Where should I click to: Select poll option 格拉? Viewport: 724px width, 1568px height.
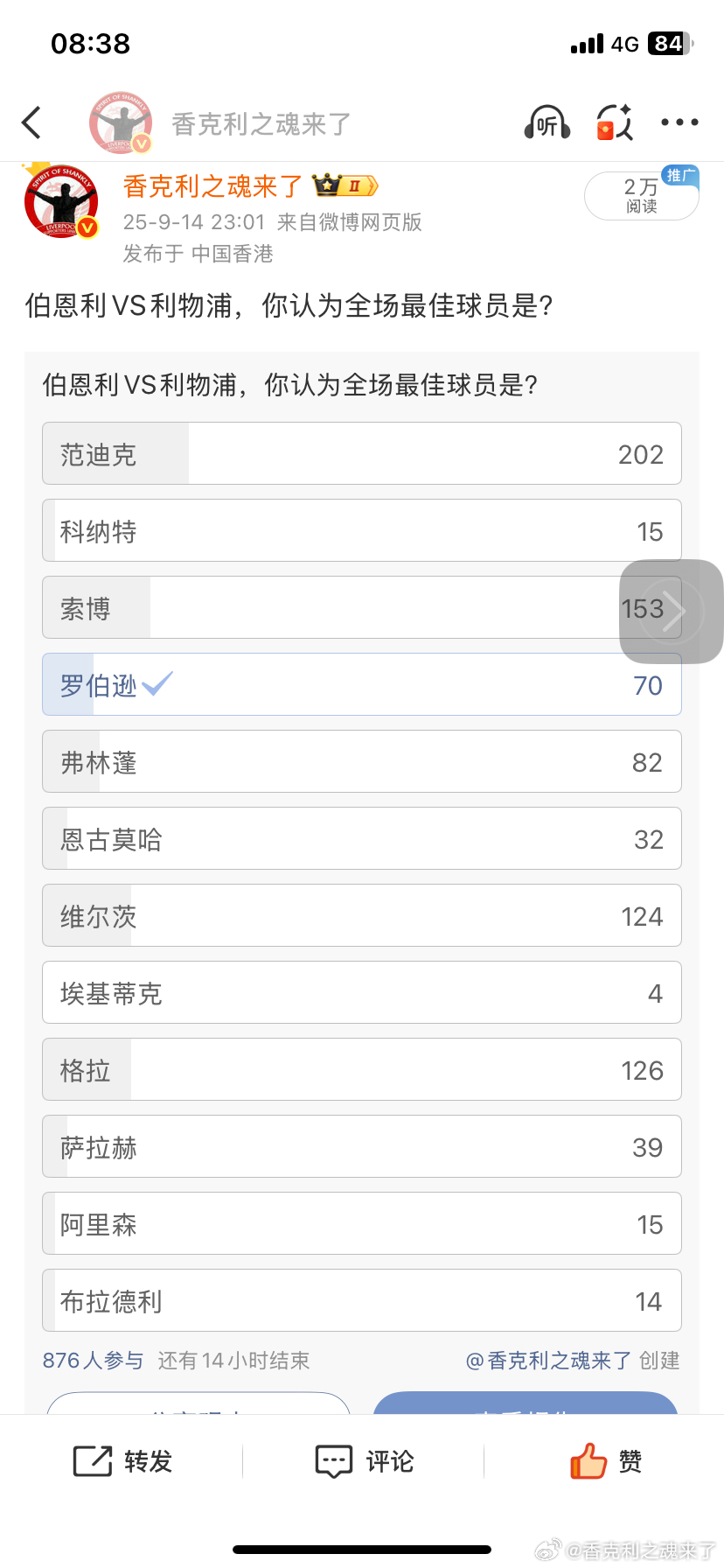362,1069
